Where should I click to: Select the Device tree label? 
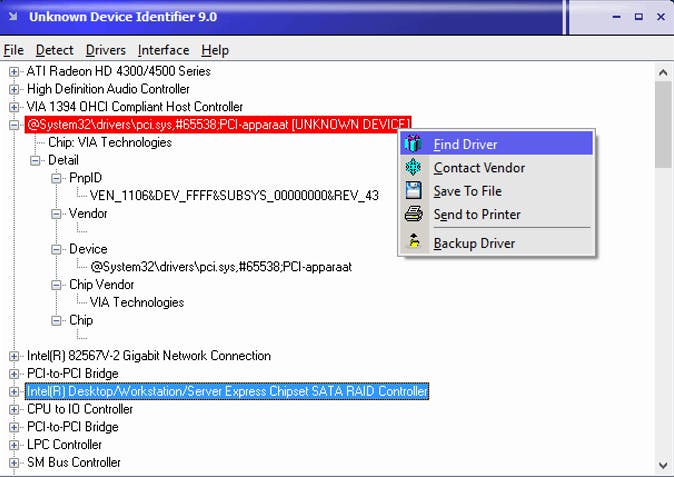pyautogui.click(x=88, y=249)
